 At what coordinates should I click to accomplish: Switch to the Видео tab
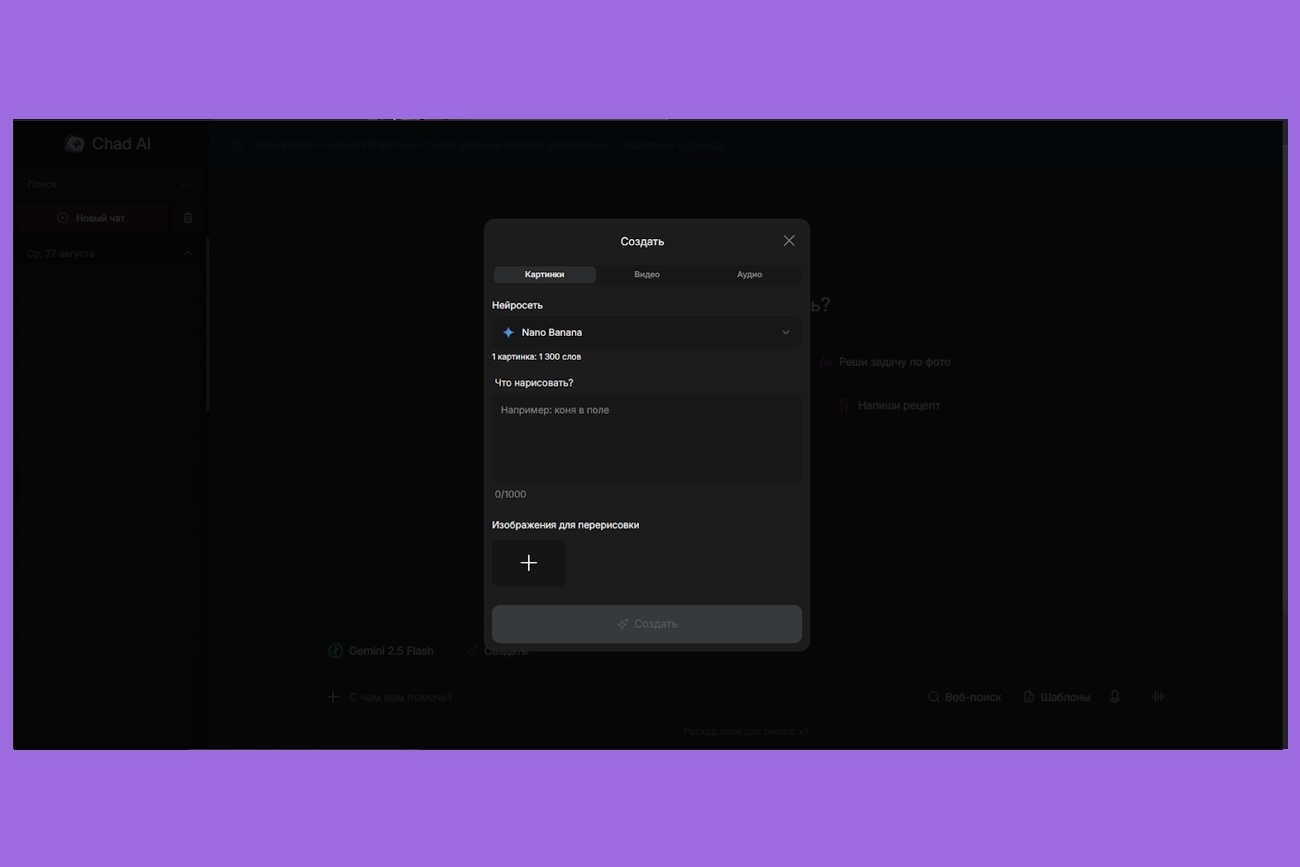tap(647, 274)
